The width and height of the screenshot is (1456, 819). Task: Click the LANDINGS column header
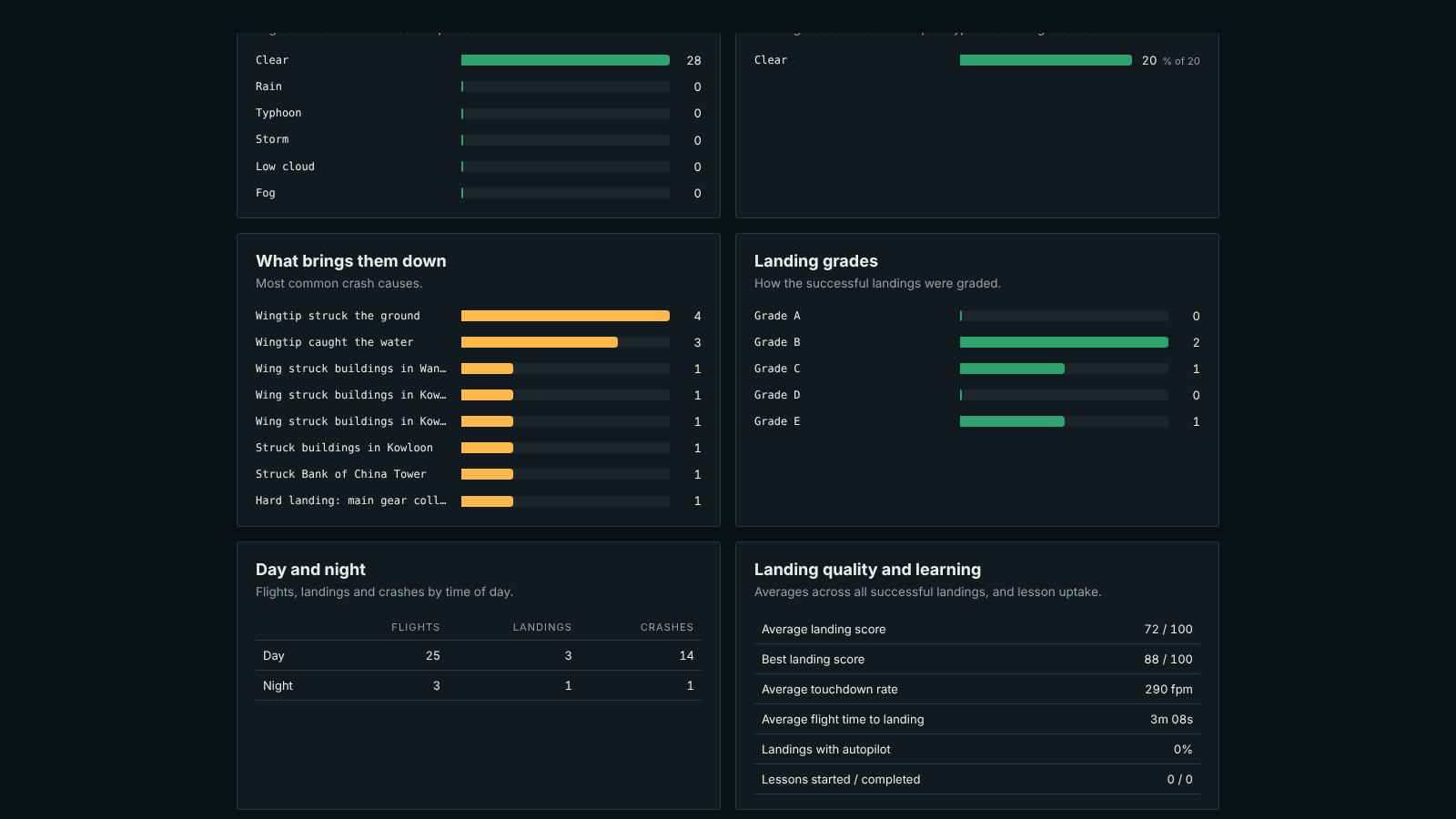click(542, 627)
